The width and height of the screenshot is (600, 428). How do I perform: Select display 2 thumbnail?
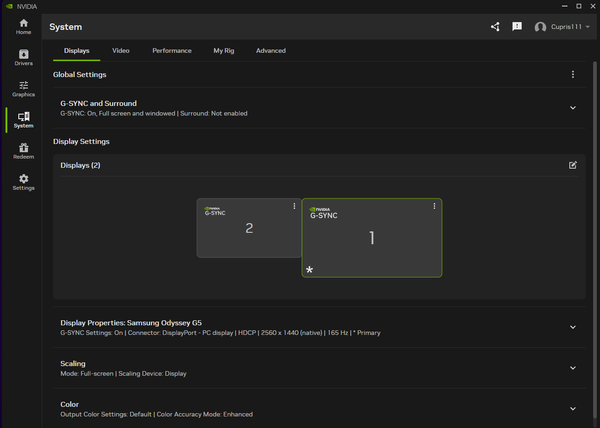248,228
